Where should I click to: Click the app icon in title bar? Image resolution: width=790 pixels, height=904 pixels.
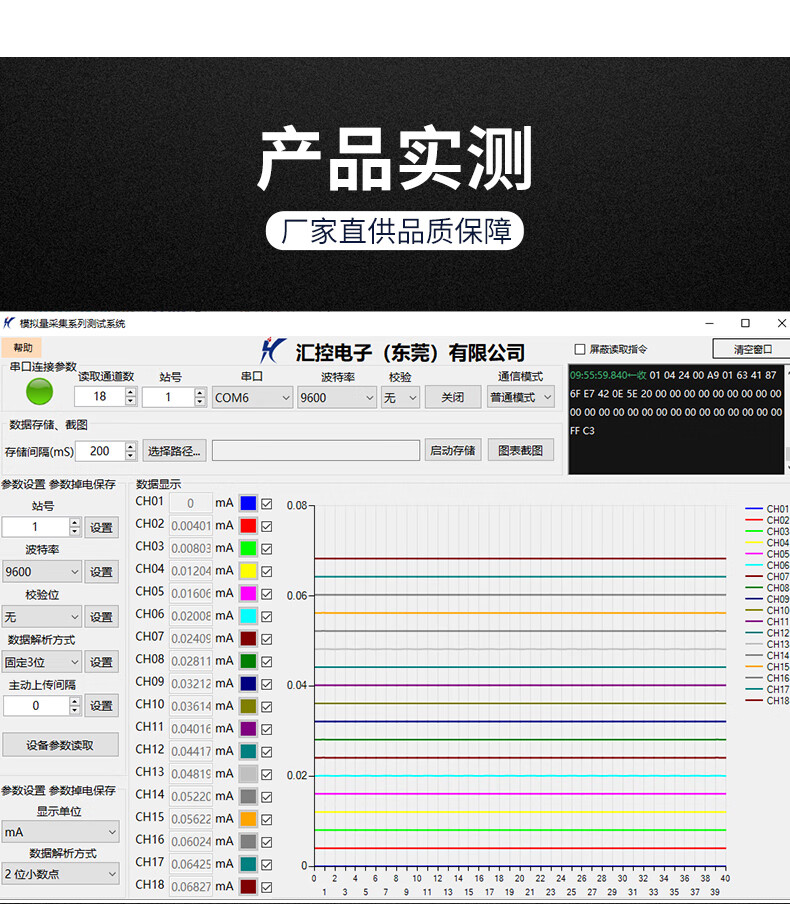(x=9, y=323)
